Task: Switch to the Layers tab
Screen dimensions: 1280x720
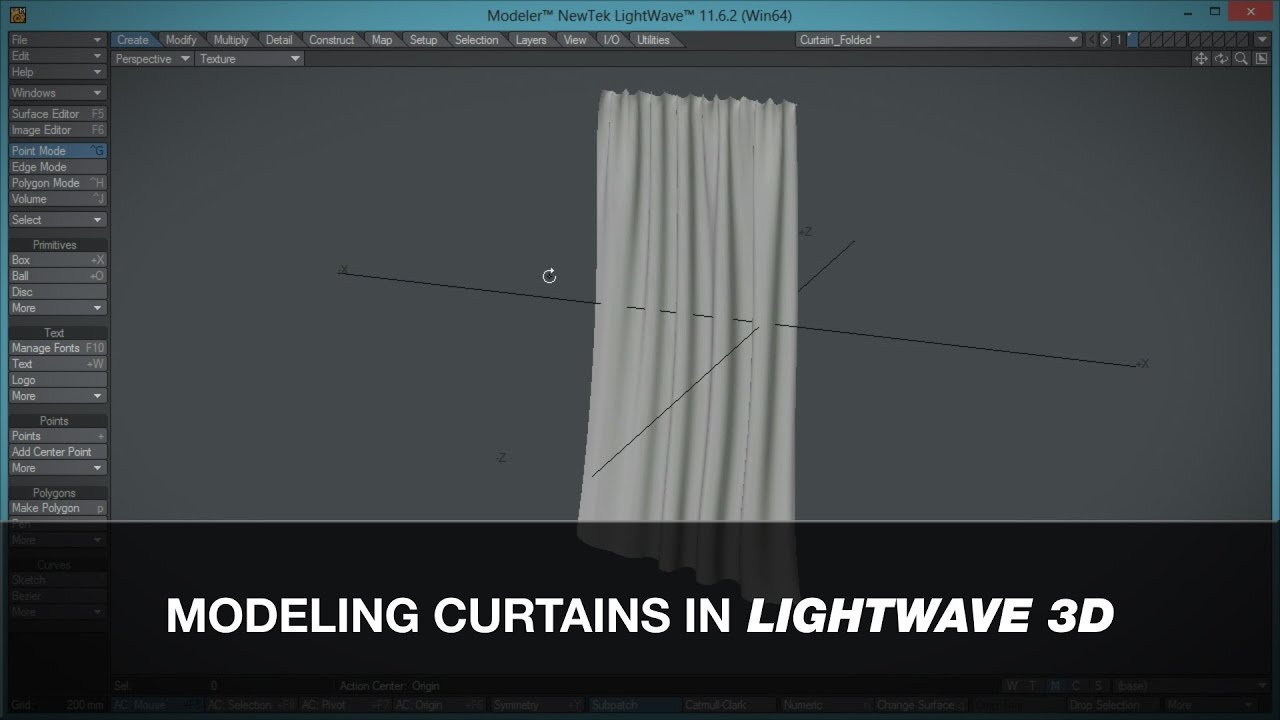Action: (531, 40)
